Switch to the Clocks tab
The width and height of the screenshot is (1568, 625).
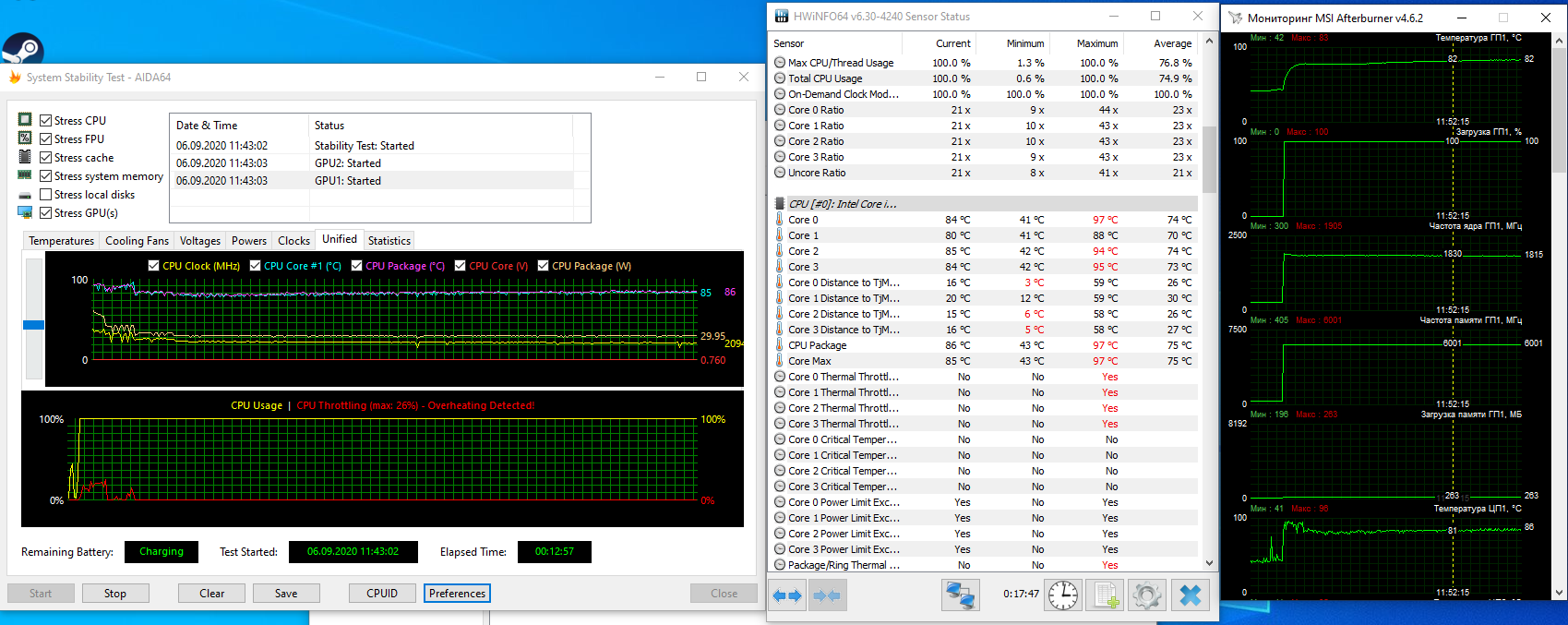click(293, 241)
